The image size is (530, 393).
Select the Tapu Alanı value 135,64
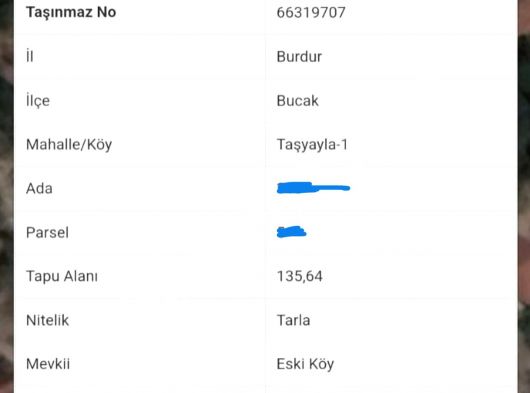click(x=299, y=276)
